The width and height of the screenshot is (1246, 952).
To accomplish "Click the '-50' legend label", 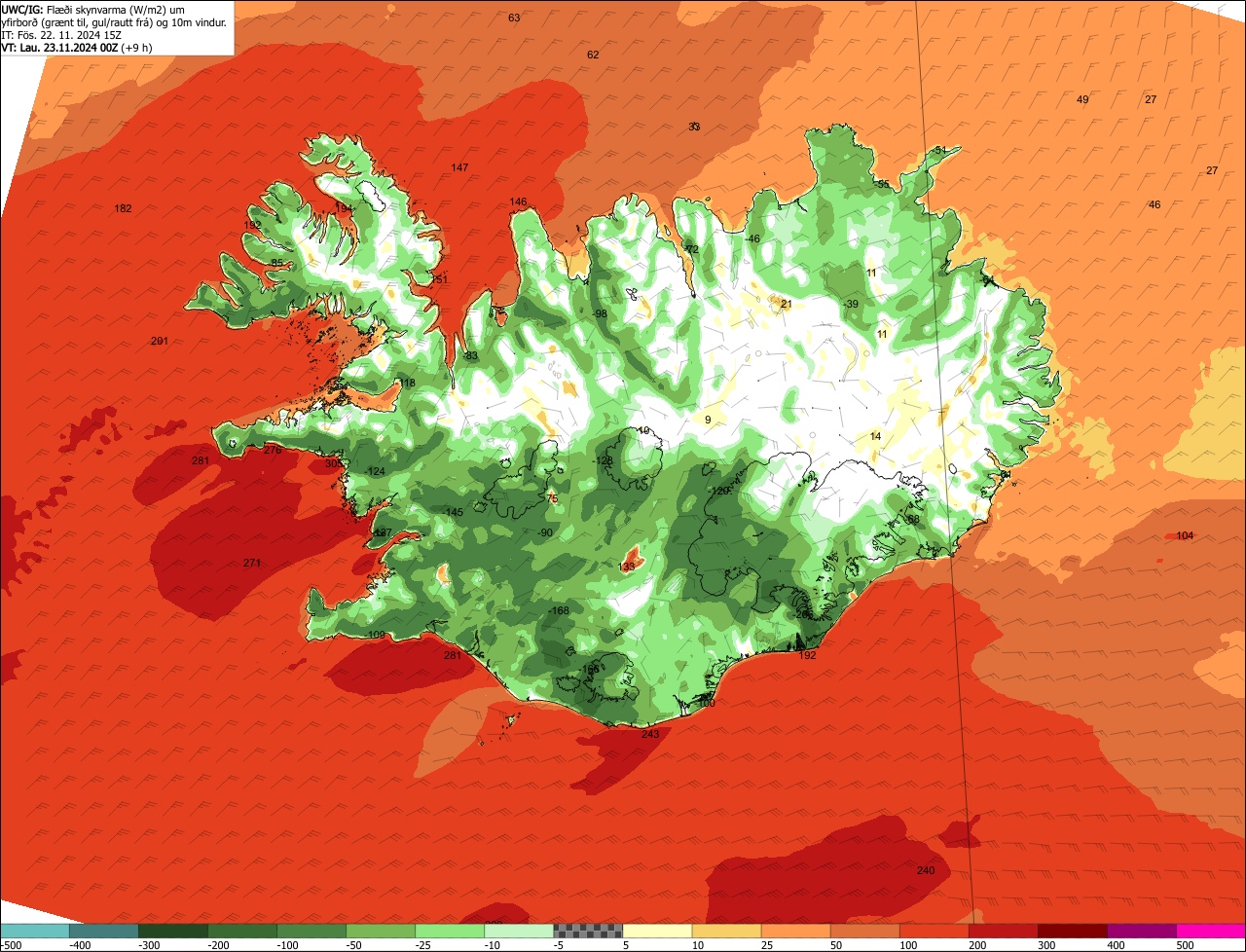I will [x=356, y=945].
